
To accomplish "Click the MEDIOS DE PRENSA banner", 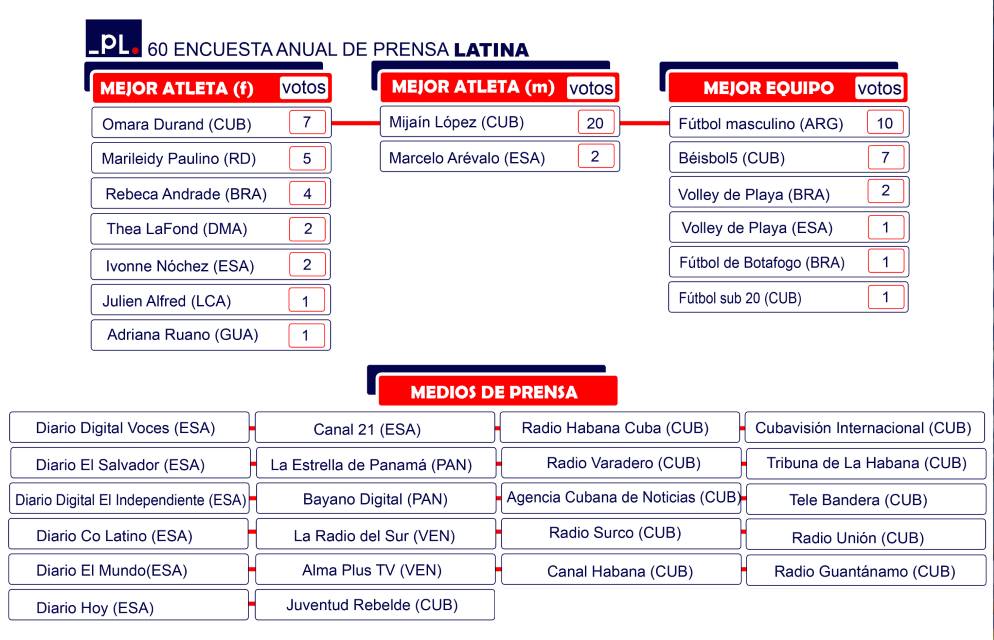I will (x=495, y=390).
